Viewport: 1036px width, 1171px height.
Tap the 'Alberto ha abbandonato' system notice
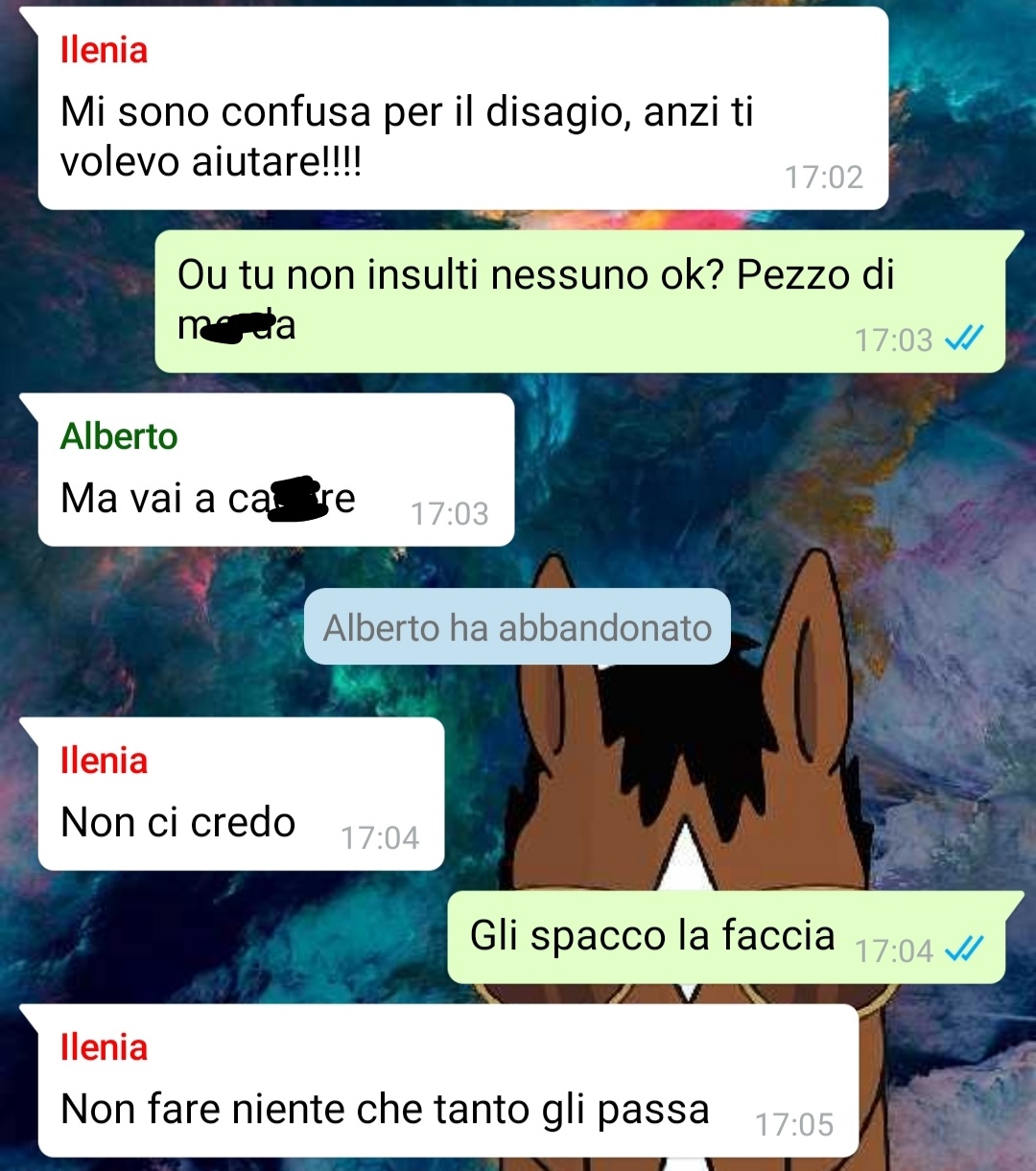point(517,627)
